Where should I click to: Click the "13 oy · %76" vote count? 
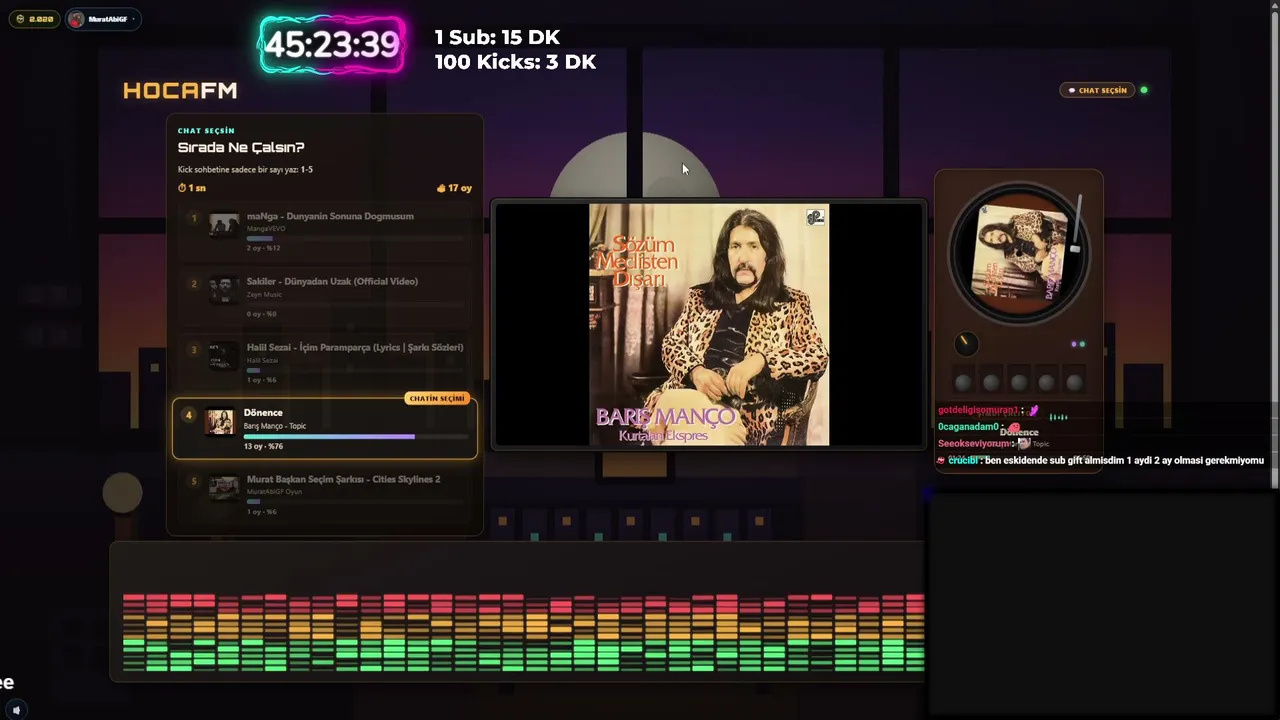point(263,446)
